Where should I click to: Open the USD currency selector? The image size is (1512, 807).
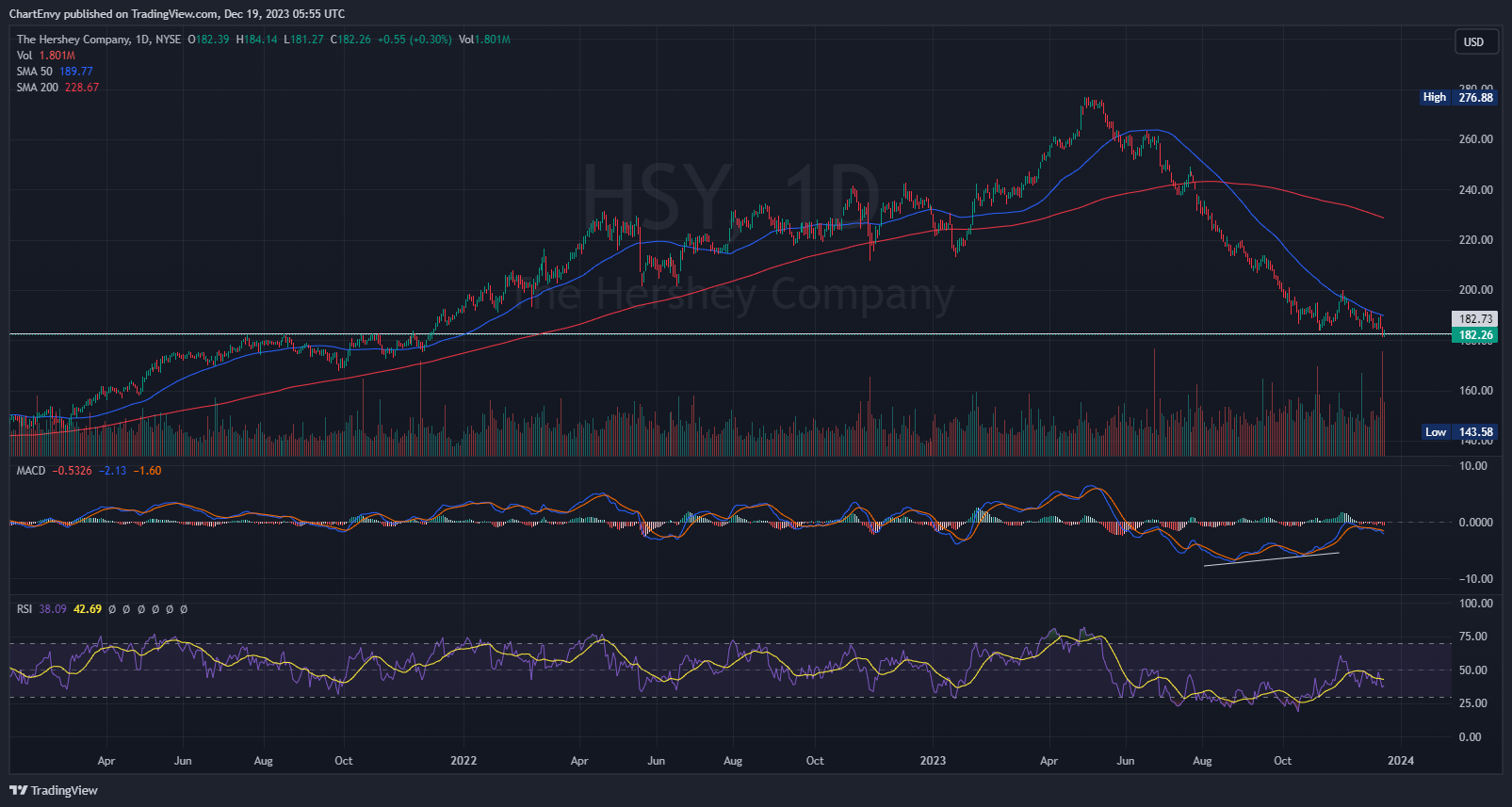1474,42
